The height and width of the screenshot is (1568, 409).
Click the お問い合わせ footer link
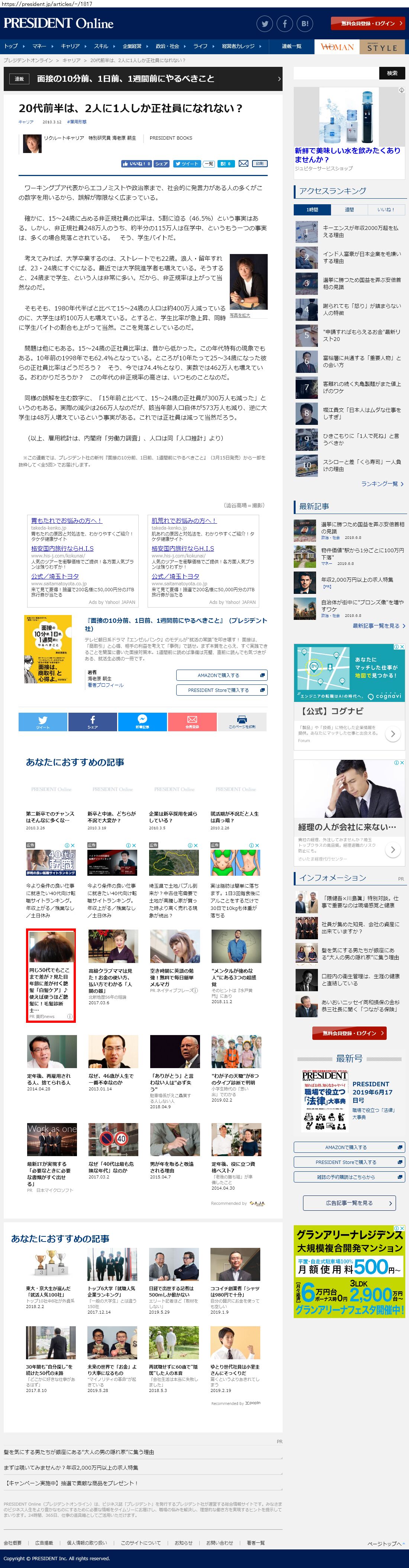[x=219, y=1542]
